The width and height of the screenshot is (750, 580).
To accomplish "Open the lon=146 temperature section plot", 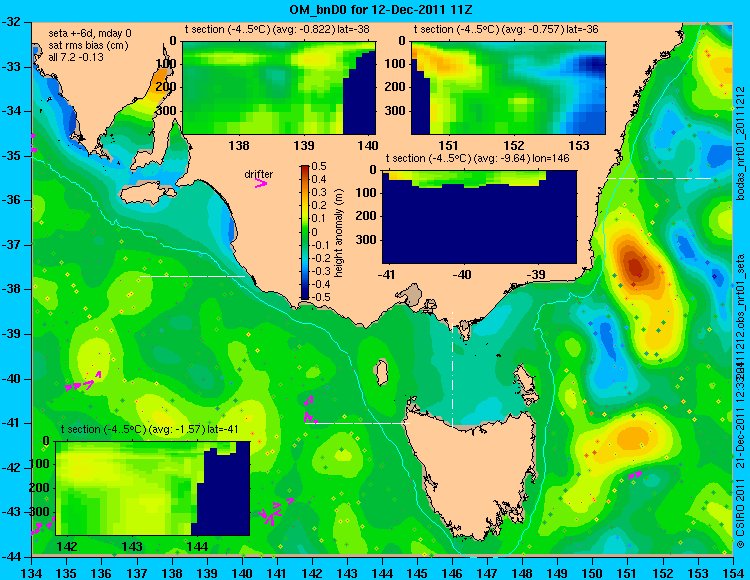I will tap(479, 217).
